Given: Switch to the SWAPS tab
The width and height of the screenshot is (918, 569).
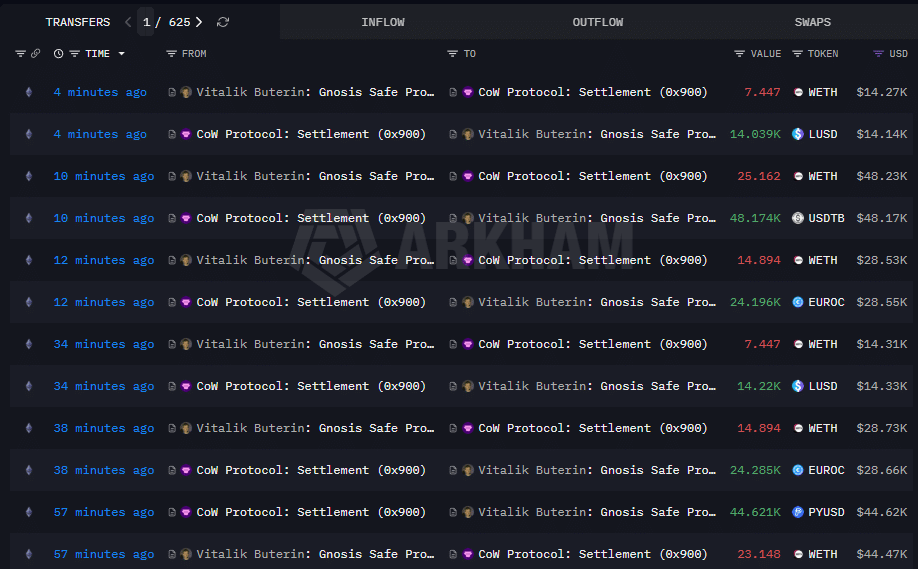Looking at the screenshot, I should pyautogui.click(x=812, y=22).
